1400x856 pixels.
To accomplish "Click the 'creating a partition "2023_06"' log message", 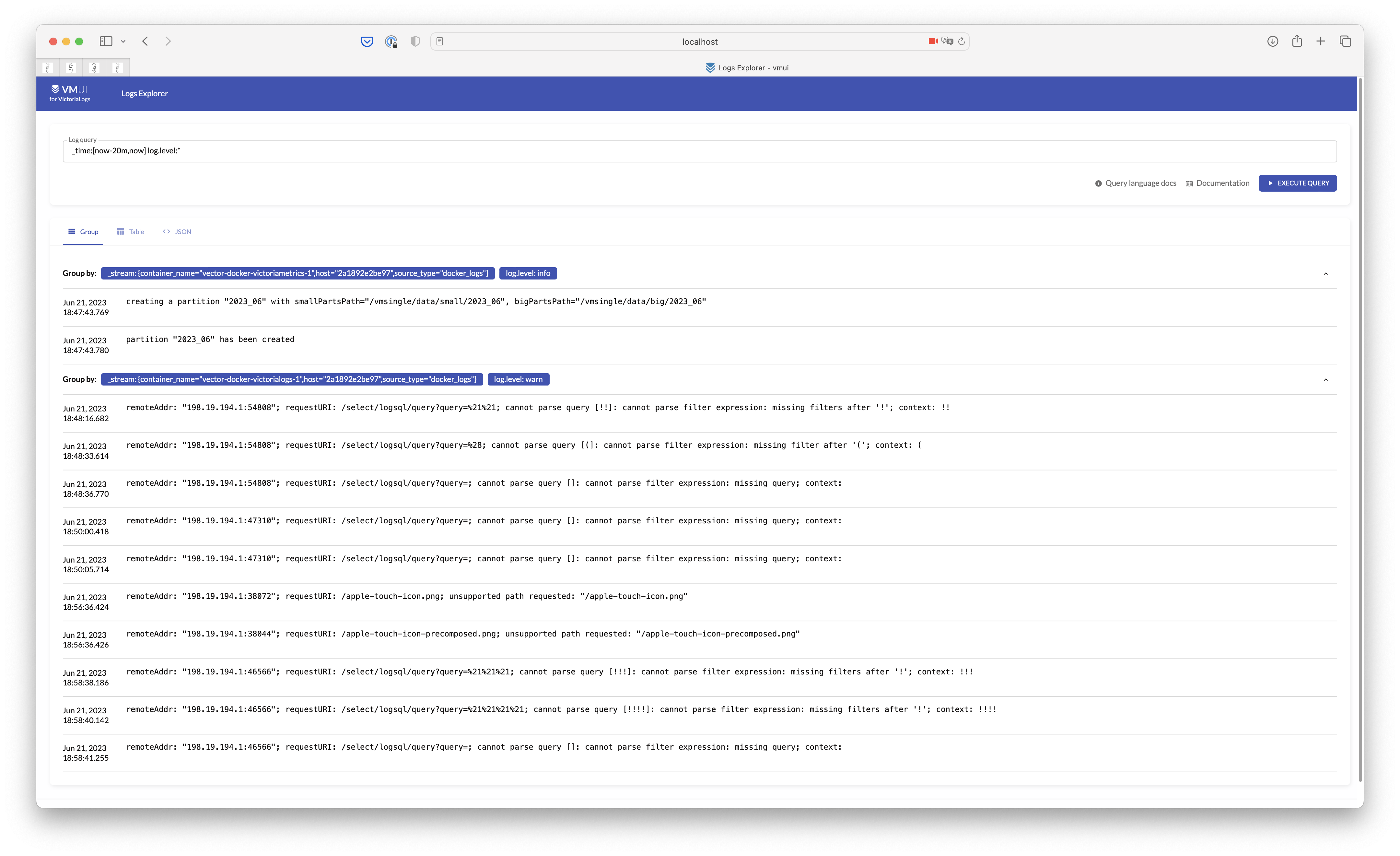I will (416, 301).
